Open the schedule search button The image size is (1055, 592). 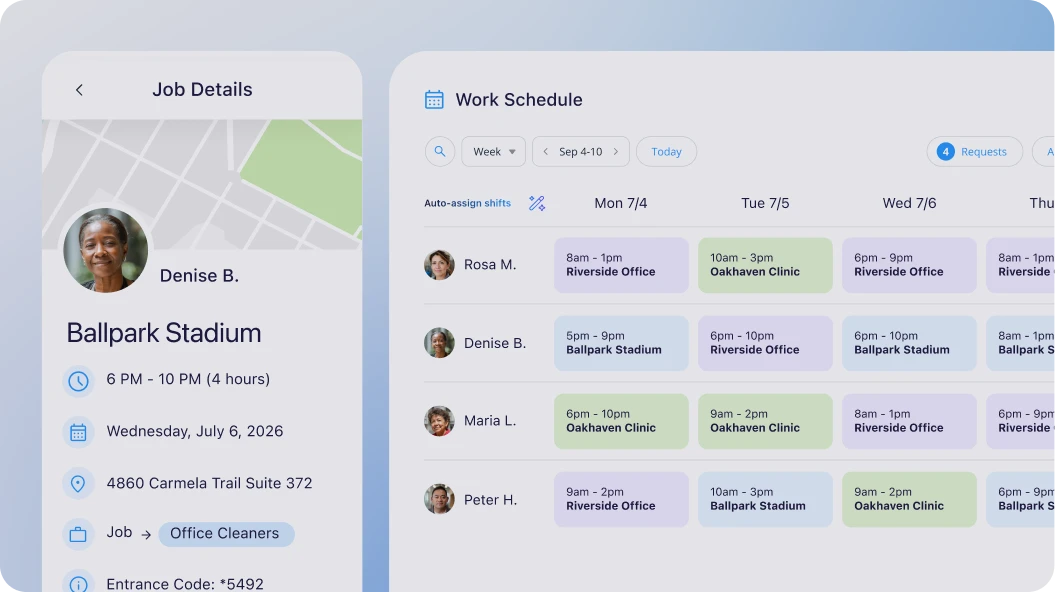(440, 151)
